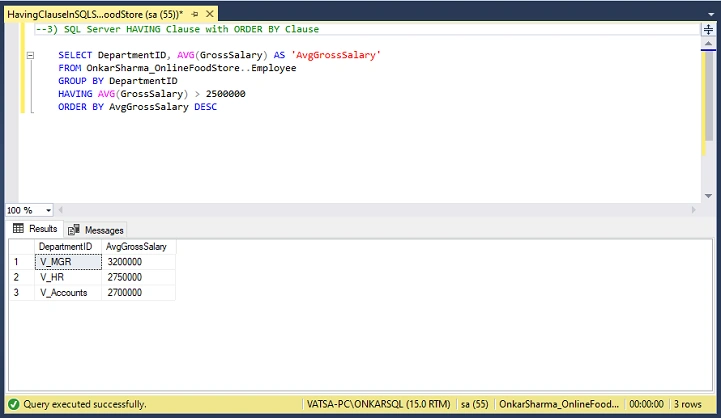The height and width of the screenshot is (418, 721).
Task: Select result row header 2
Action: 22,277
